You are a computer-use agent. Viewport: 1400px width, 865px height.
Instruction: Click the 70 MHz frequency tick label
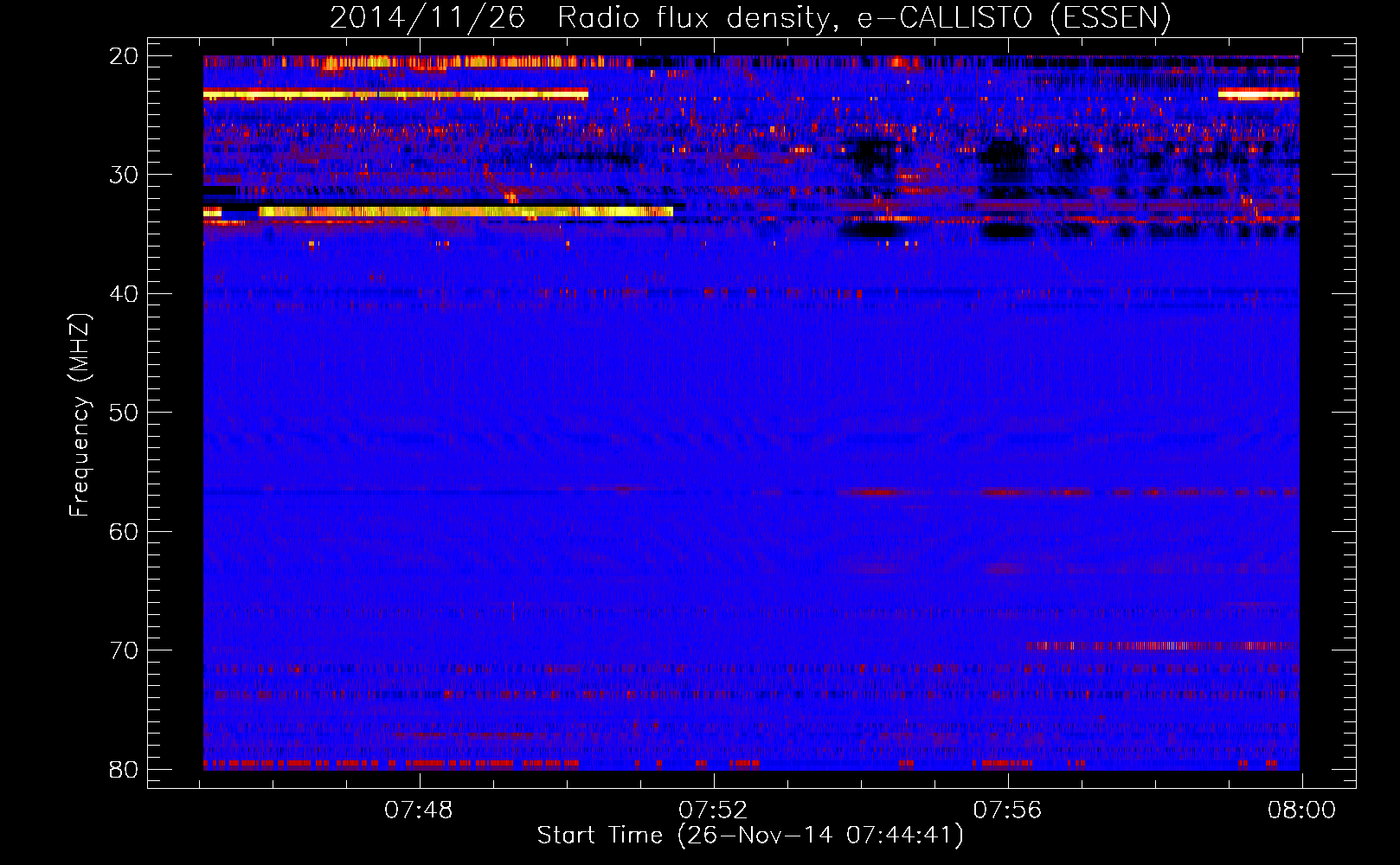point(124,650)
